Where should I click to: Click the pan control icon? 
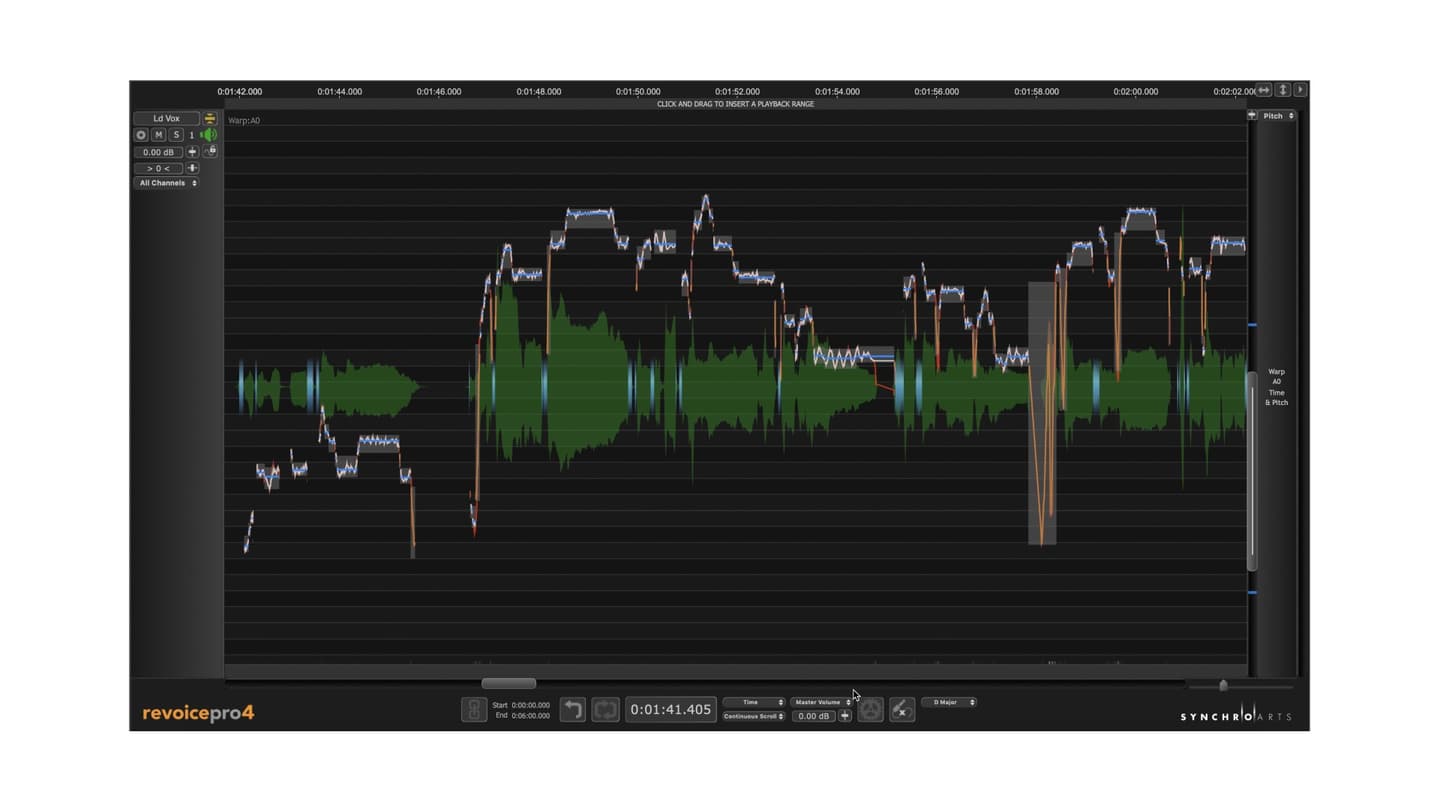(x=192, y=168)
